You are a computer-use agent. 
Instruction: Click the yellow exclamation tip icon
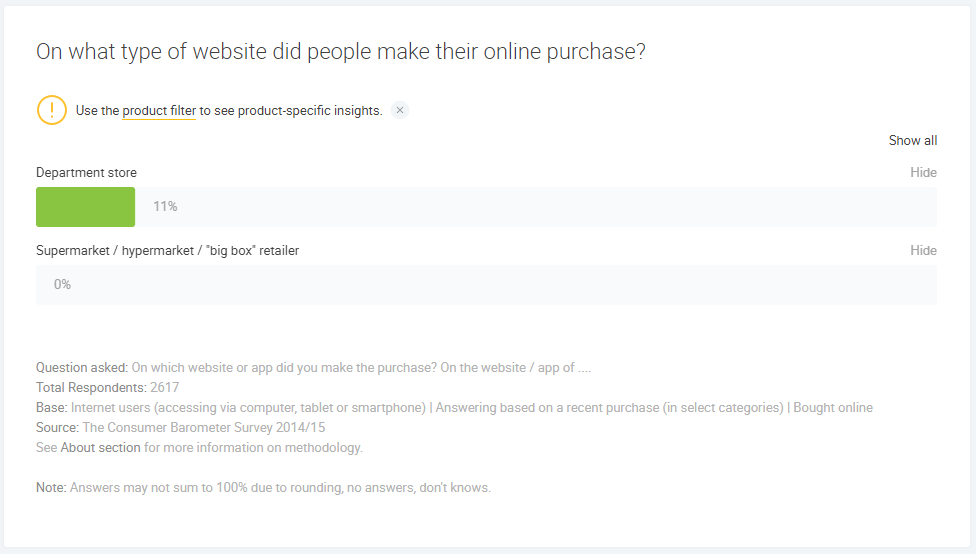coord(52,110)
